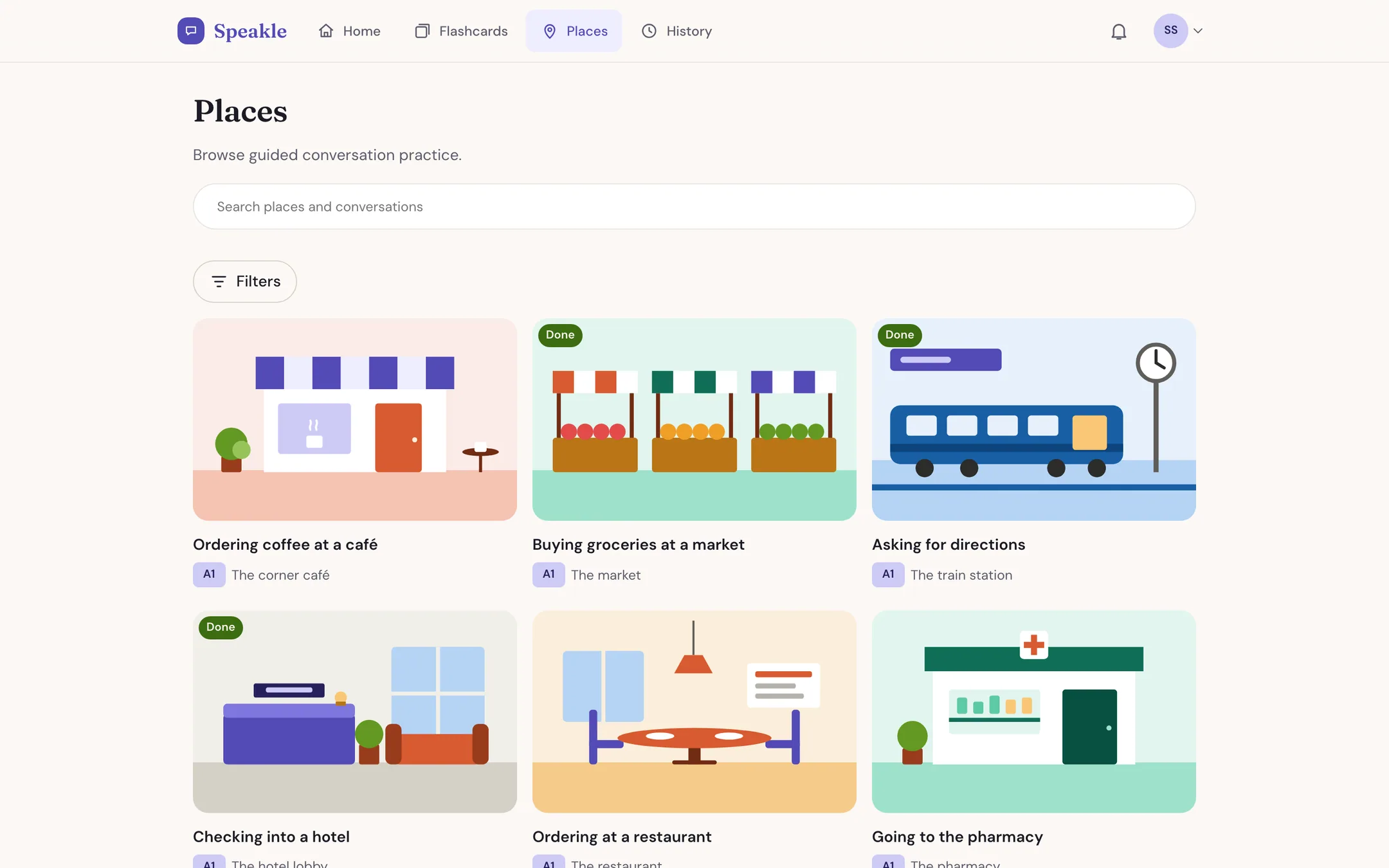Open the restaurant table illustration card

[694, 711]
